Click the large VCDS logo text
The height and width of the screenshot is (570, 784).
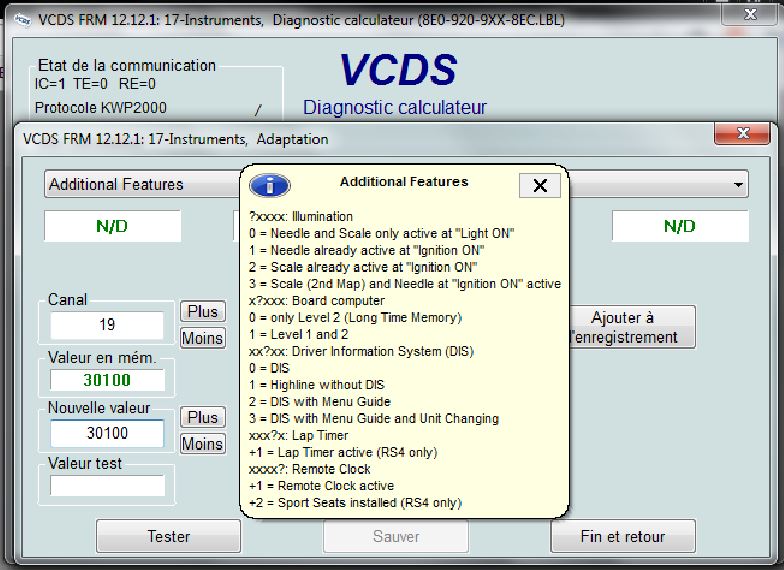point(398,70)
